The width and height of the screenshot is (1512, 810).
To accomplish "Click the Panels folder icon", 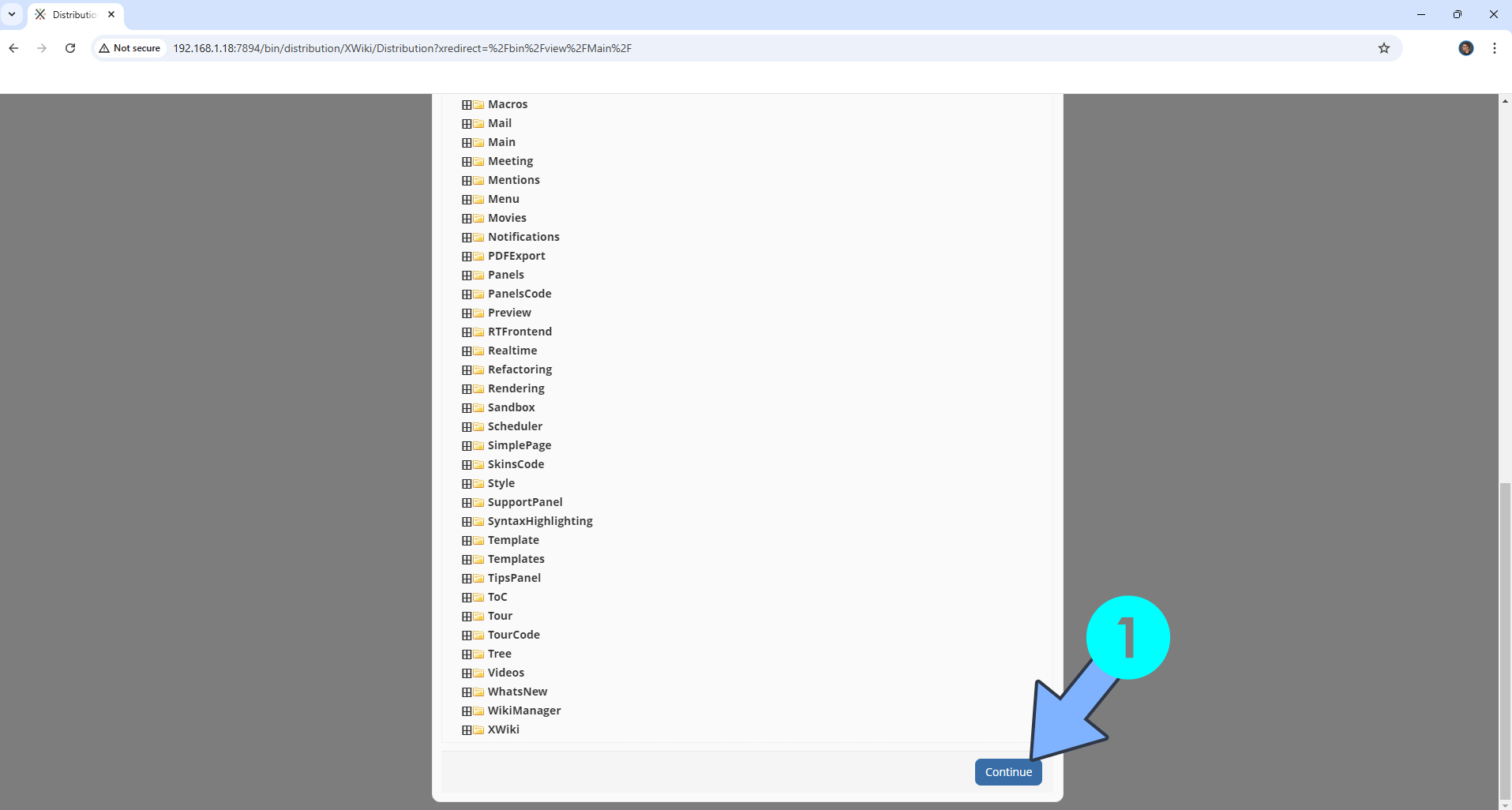I will (478, 276).
